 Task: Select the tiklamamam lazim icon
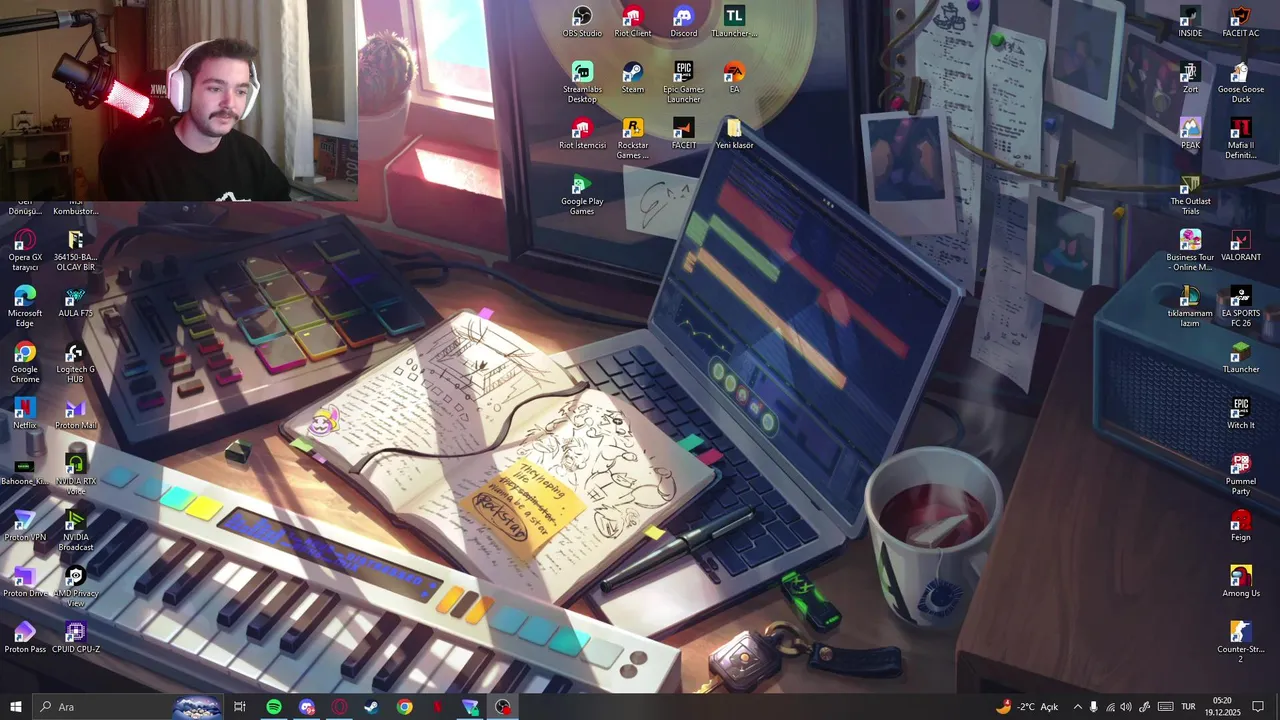point(1190,307)
